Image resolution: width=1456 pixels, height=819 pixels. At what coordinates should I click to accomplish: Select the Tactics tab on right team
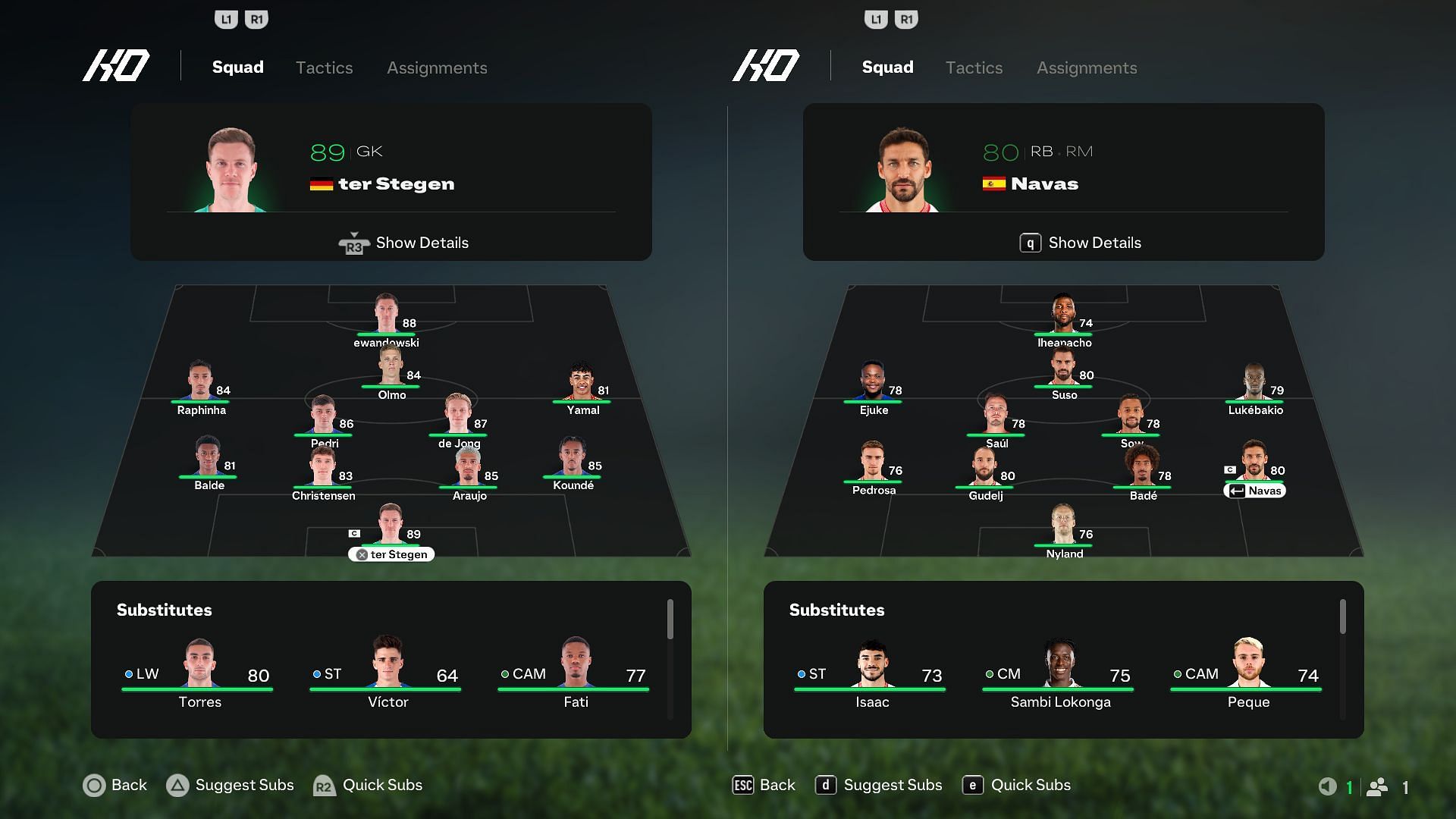pos(974,67)
